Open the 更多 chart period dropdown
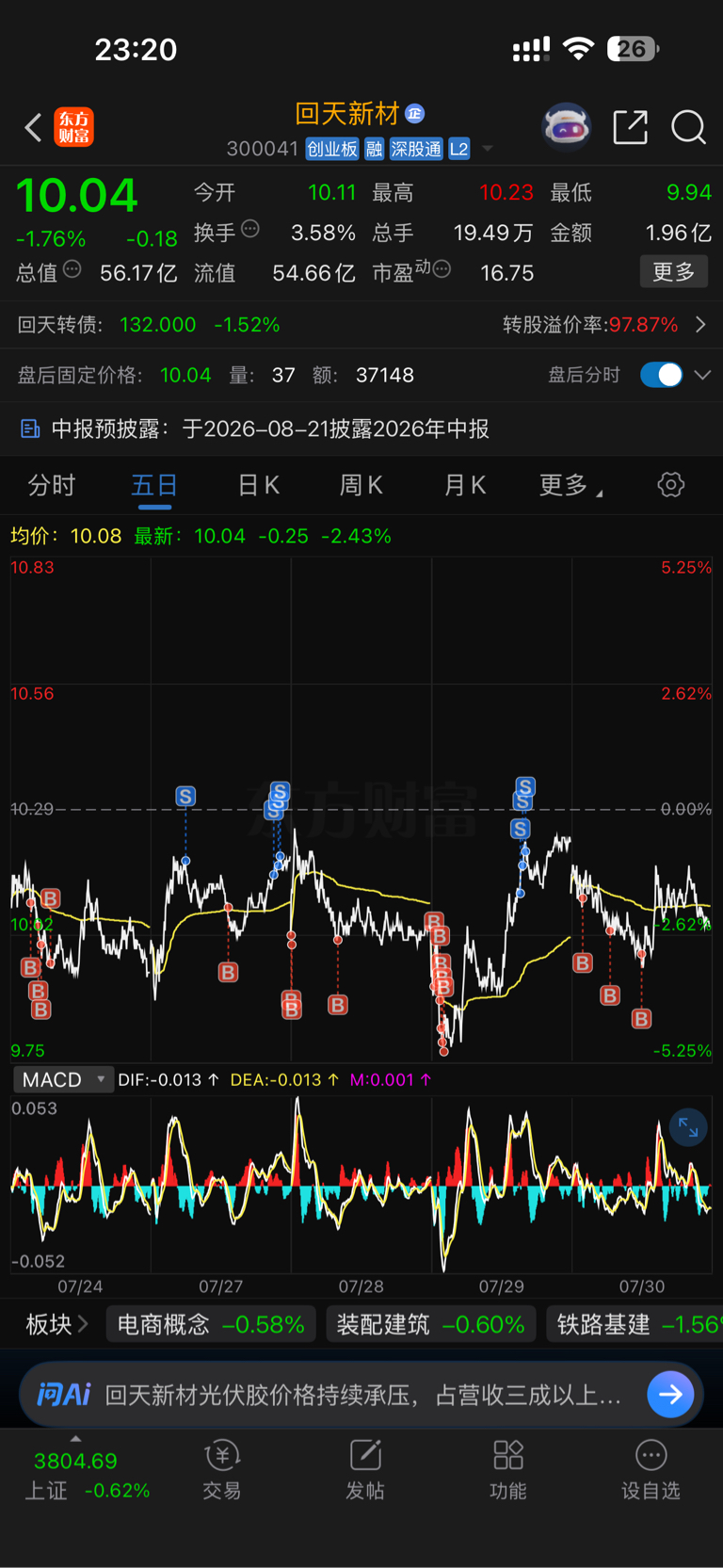Screen dimensions: 723x1568 pos(570,485)
